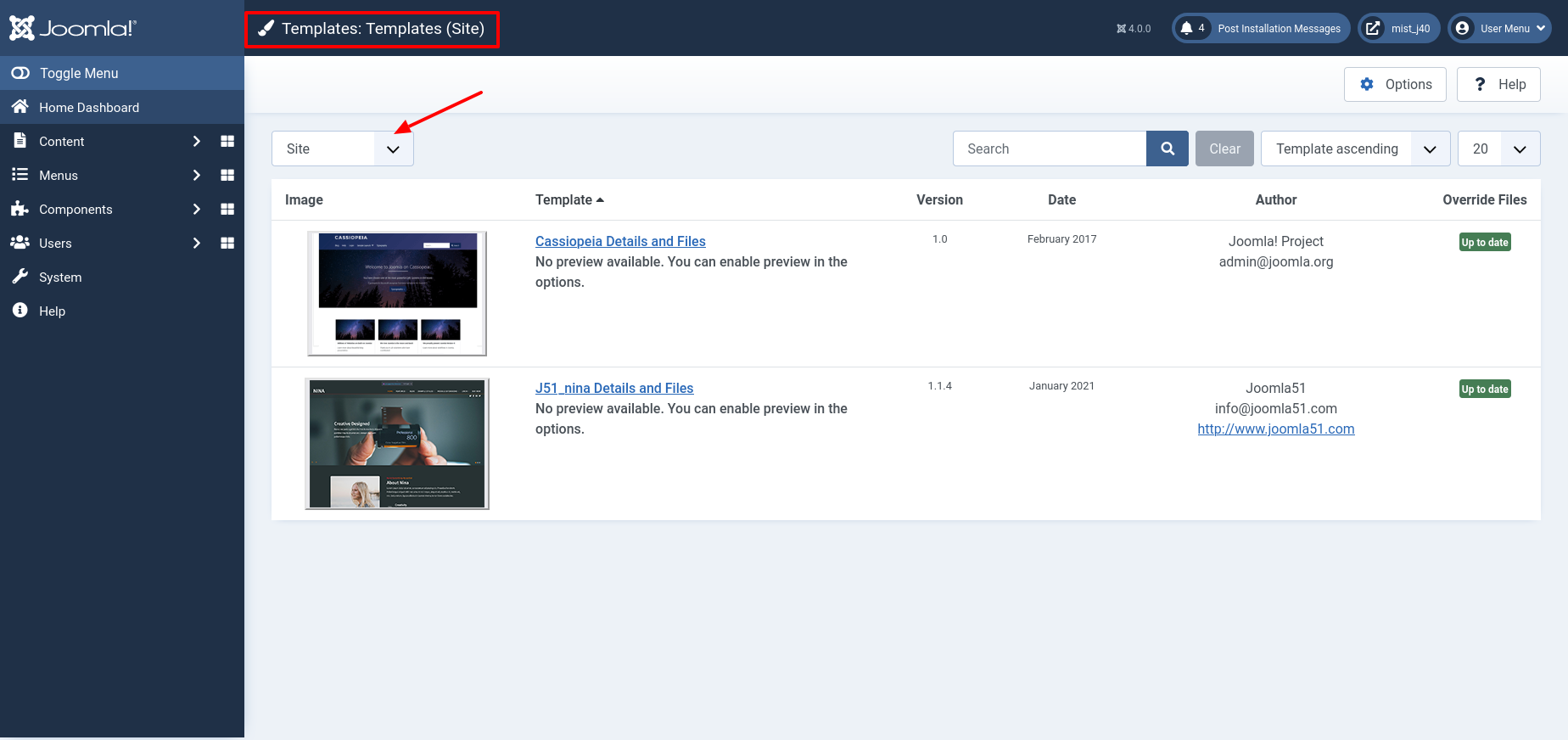Viewport: 1568px width, 740px height.
Task: Click the notification bell icon
Action: tap(1186, 28)
